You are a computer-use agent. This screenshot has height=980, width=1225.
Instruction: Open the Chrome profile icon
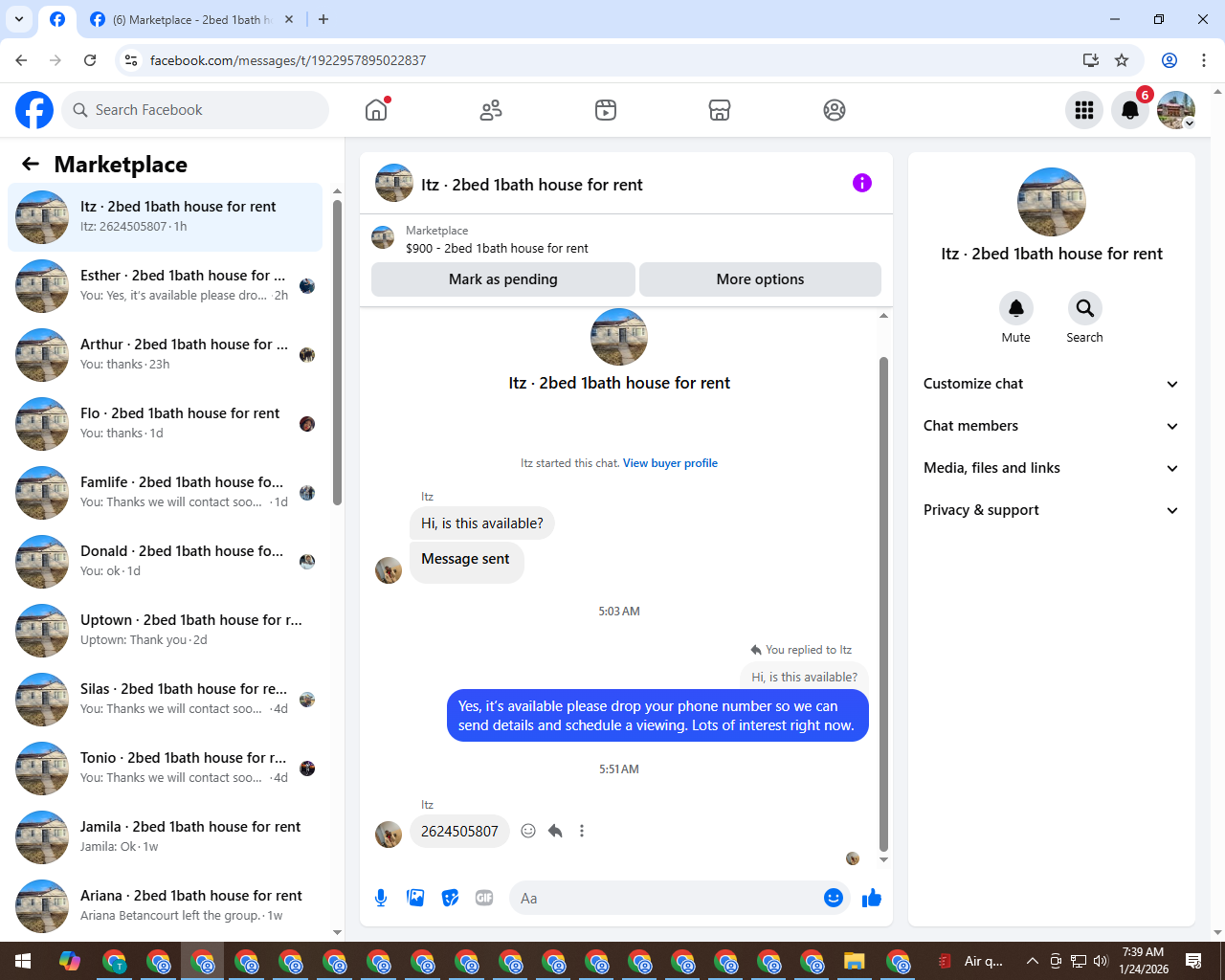click(1169, 60)
